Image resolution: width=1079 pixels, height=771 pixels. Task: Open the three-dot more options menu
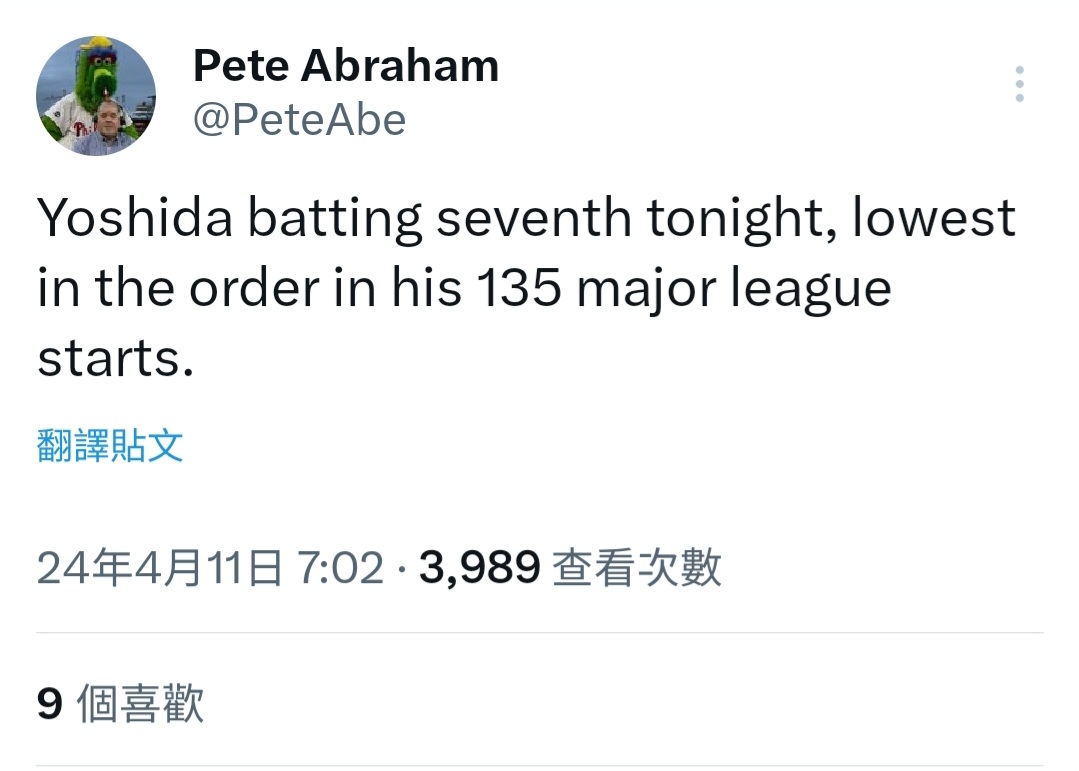point(1019,84)
